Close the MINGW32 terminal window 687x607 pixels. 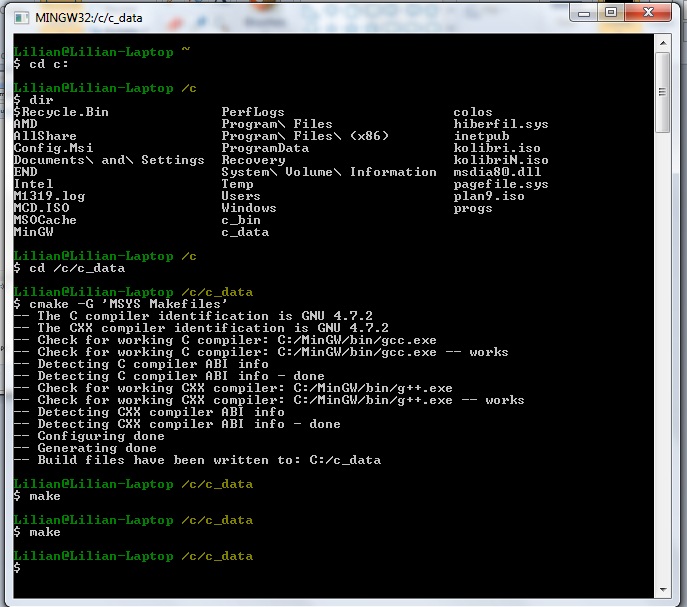[x=650, y=12]
